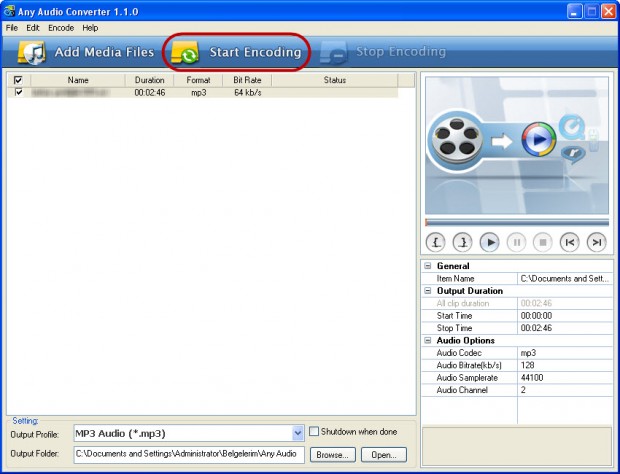
Task: Click the Item Name path value
Action: click(565, 279)
